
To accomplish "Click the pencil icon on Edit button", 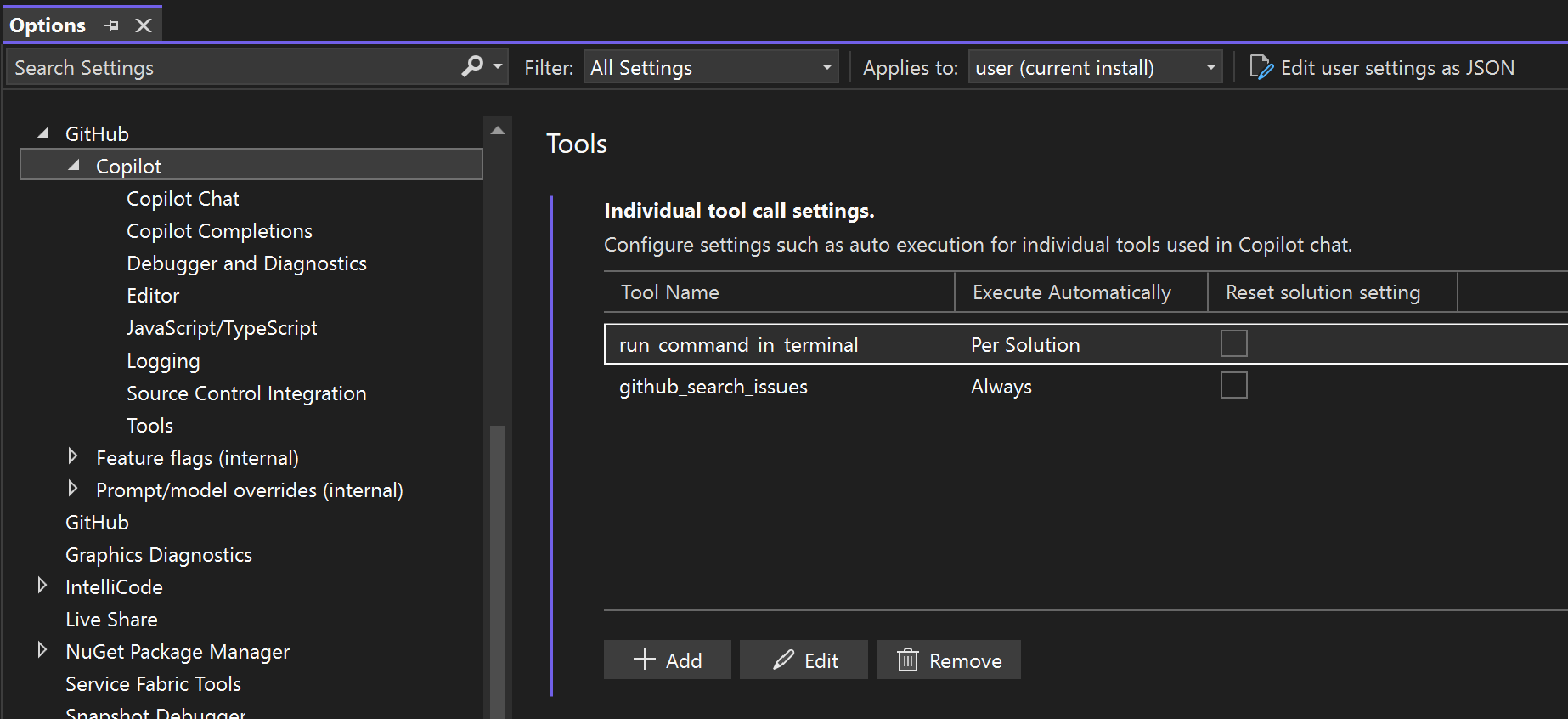I will [783, 660].
